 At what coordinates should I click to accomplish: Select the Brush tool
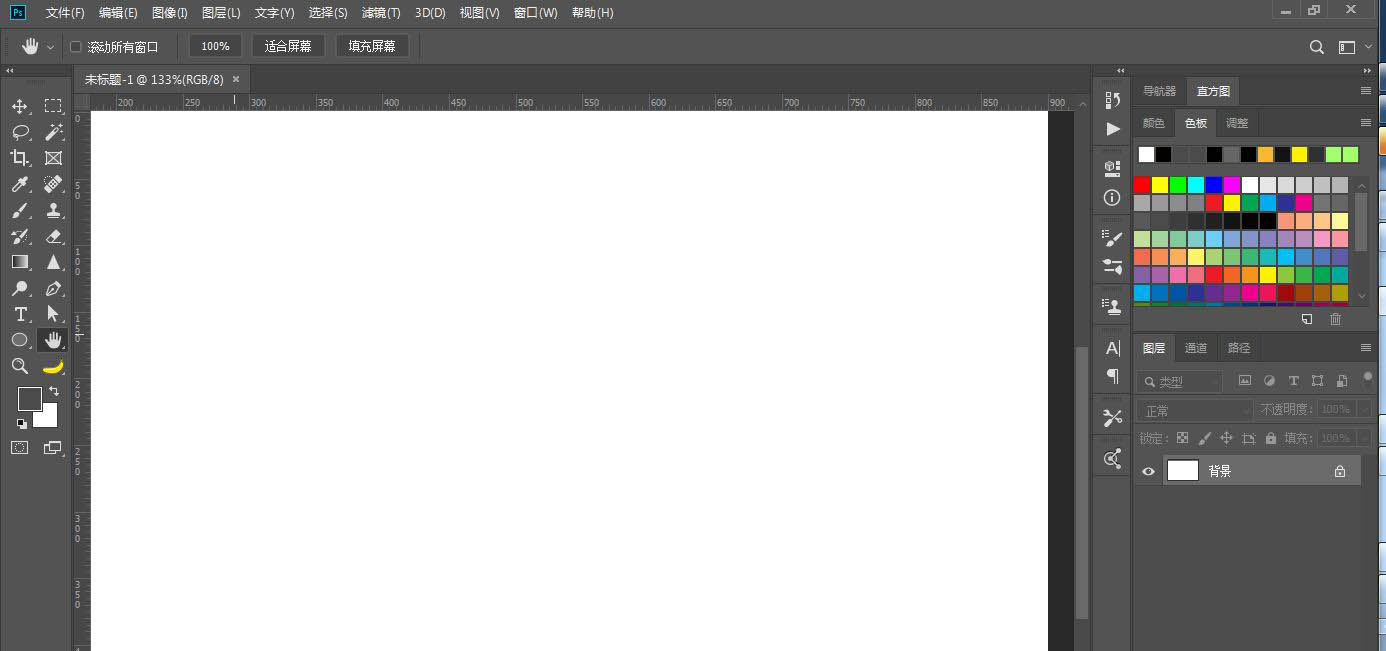click(x=20, y=210)
